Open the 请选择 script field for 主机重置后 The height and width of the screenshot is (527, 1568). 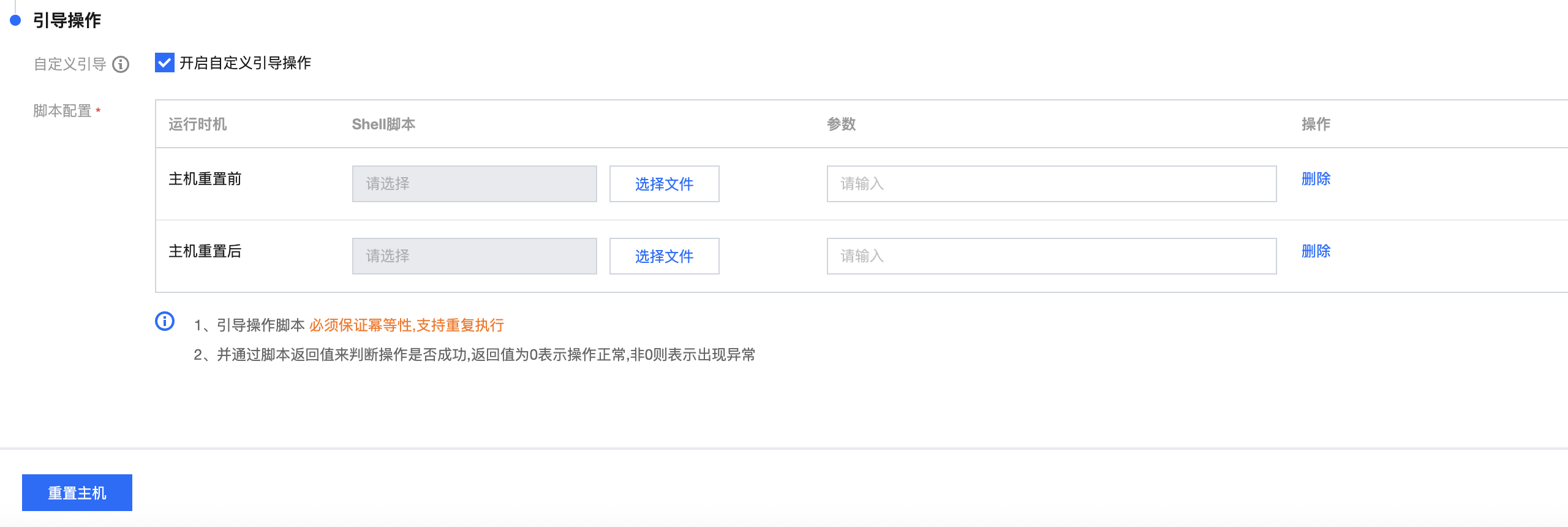474,256
